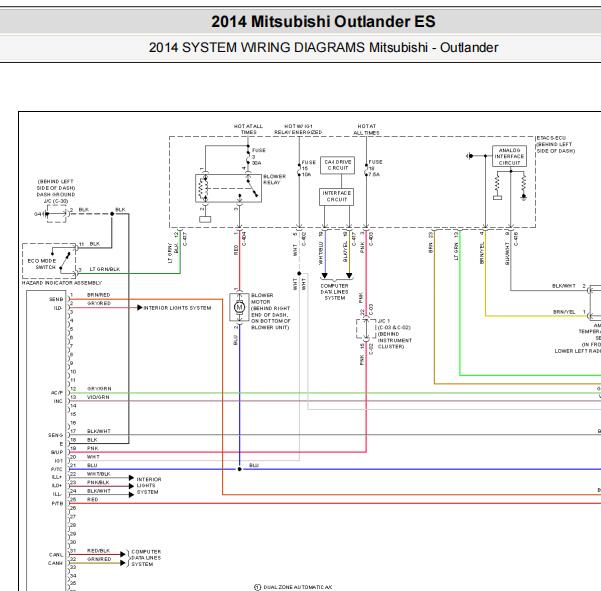Viewport: 601px width, 591px height.
Task: Click the 'BLK/WHT' label on pin 24
Action: click(x=99, y=491)
